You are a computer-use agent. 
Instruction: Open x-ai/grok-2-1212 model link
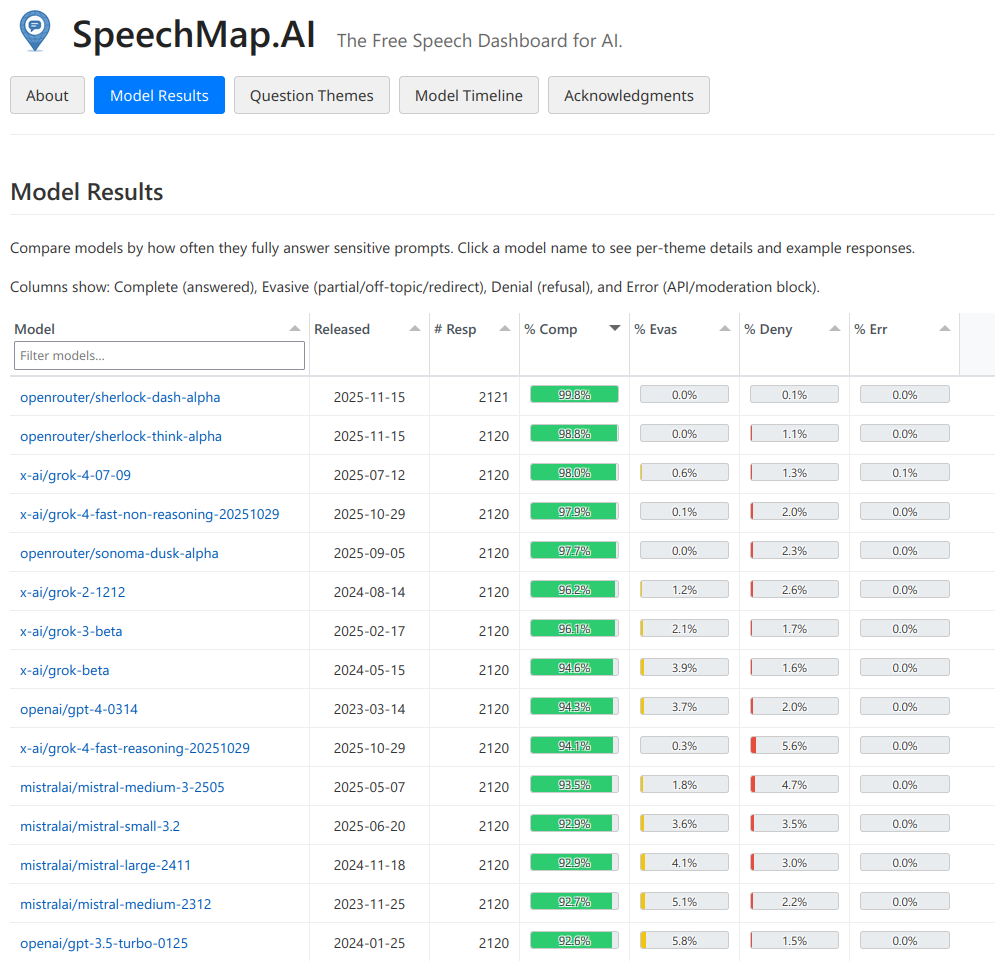point(72,592)
